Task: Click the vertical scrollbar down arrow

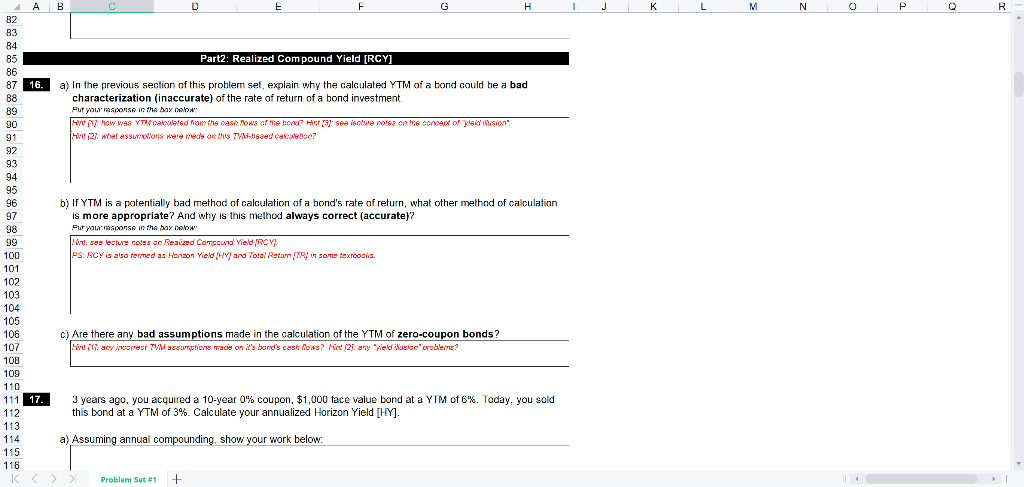Action: (1017, 464)
